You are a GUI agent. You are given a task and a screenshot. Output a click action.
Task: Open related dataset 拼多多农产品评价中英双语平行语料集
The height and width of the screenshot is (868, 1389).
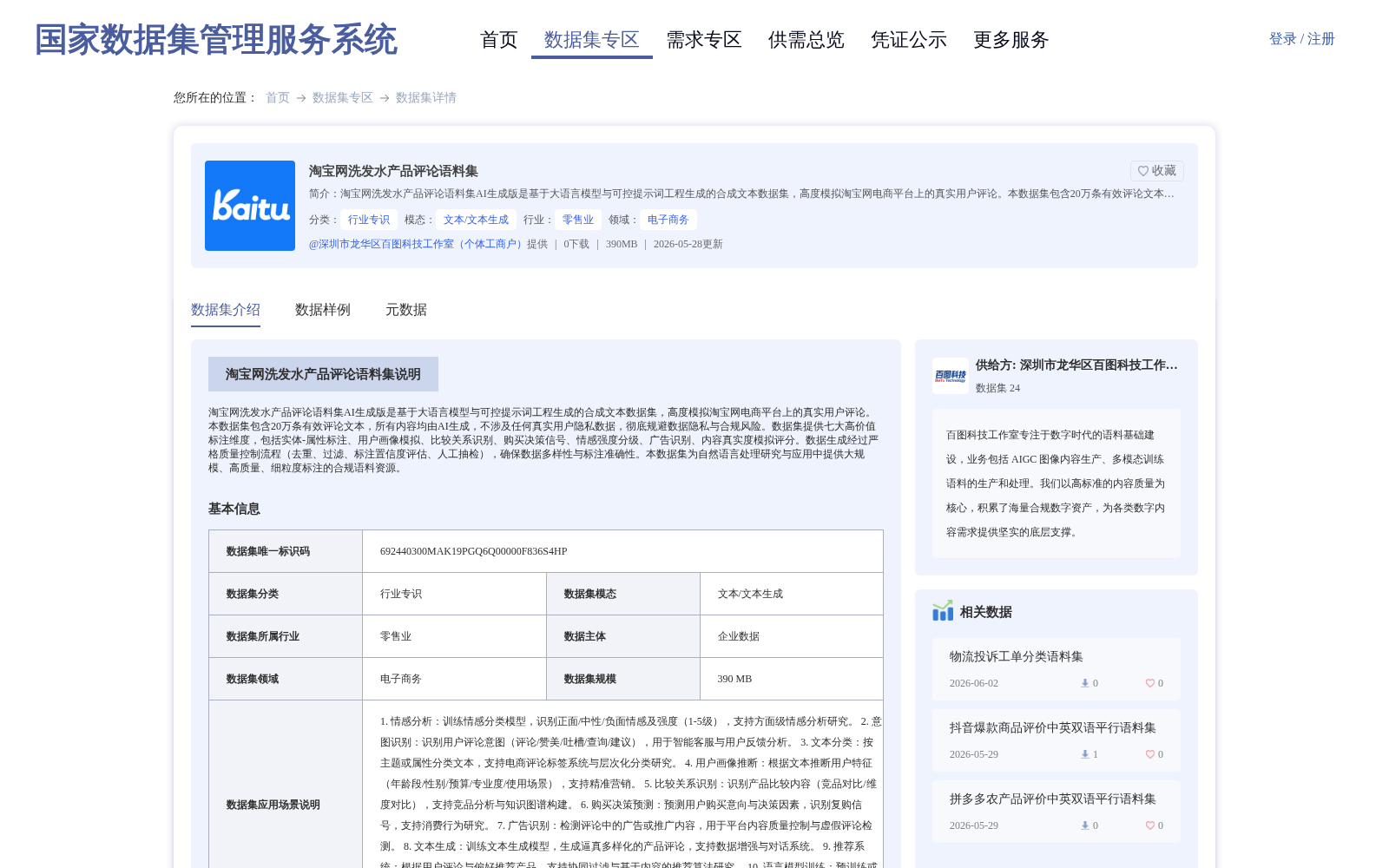(x=1053, y=799)
